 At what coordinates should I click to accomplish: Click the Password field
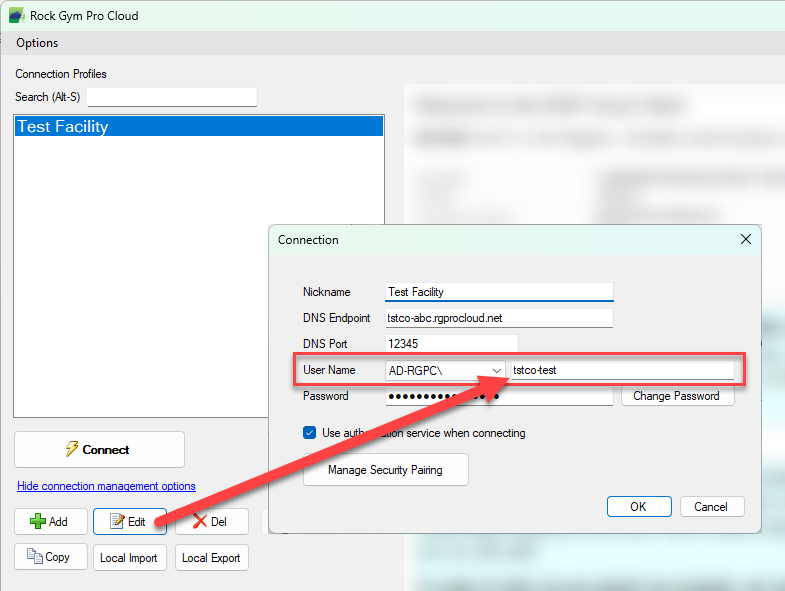(x=499, y=396)
